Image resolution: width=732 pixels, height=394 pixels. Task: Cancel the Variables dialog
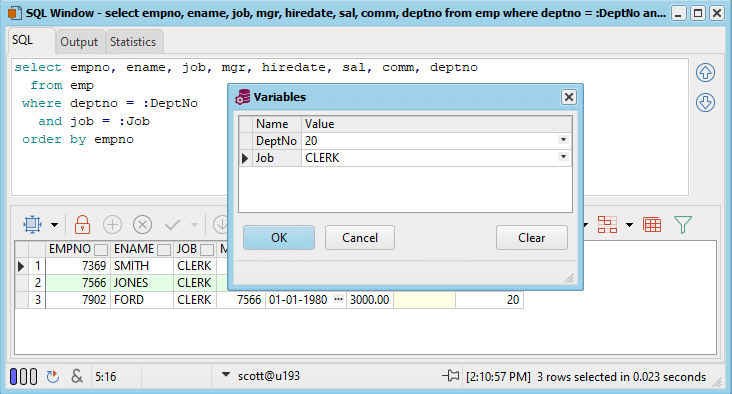point(359,238)
